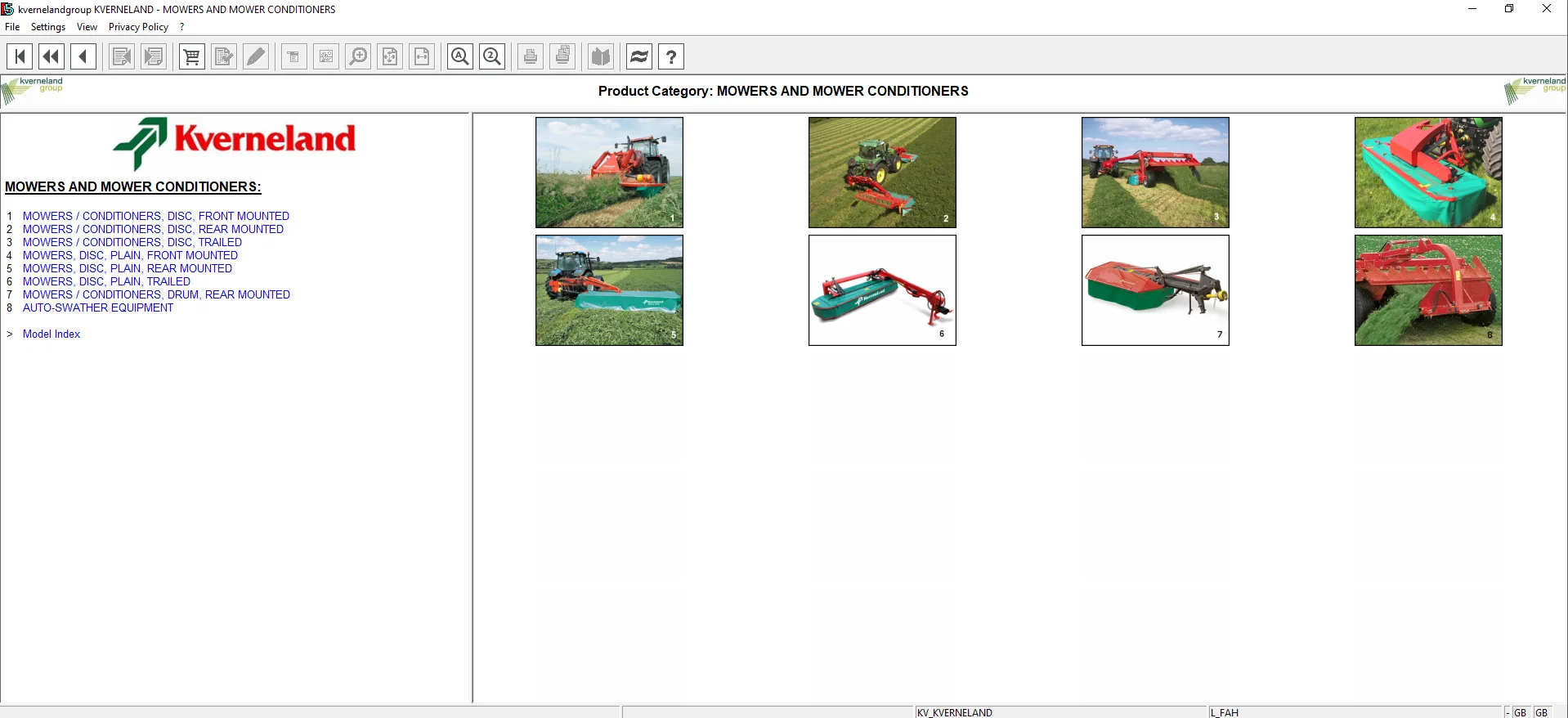The width and height of the screenshot is (1568, 718).
Task: Open Mowers / Conditioners, Drum, Rear Mounted link
Action: tap(156, 294)
